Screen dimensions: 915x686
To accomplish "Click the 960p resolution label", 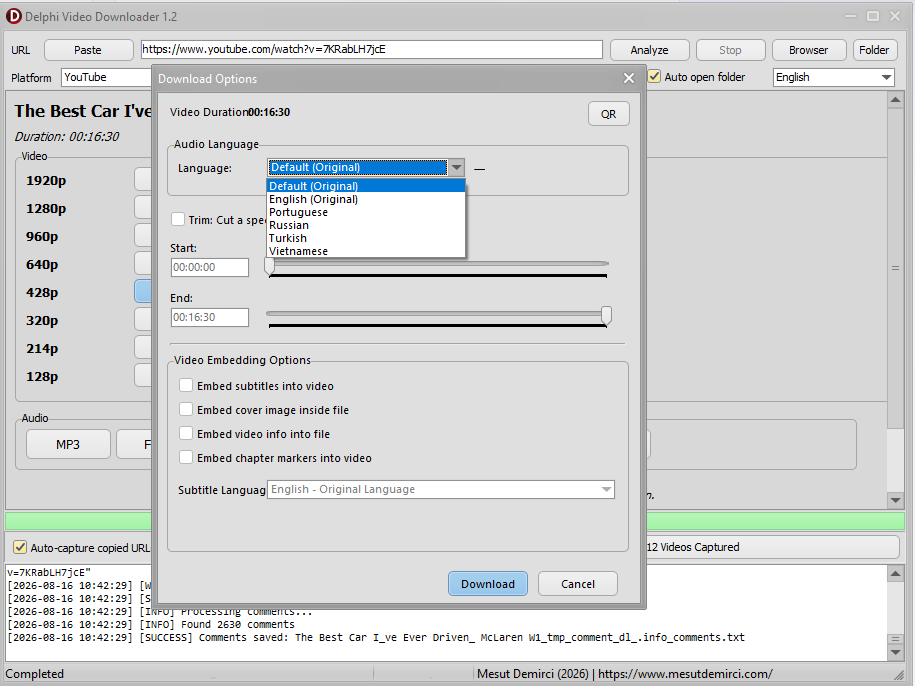I will click(42, 237).
